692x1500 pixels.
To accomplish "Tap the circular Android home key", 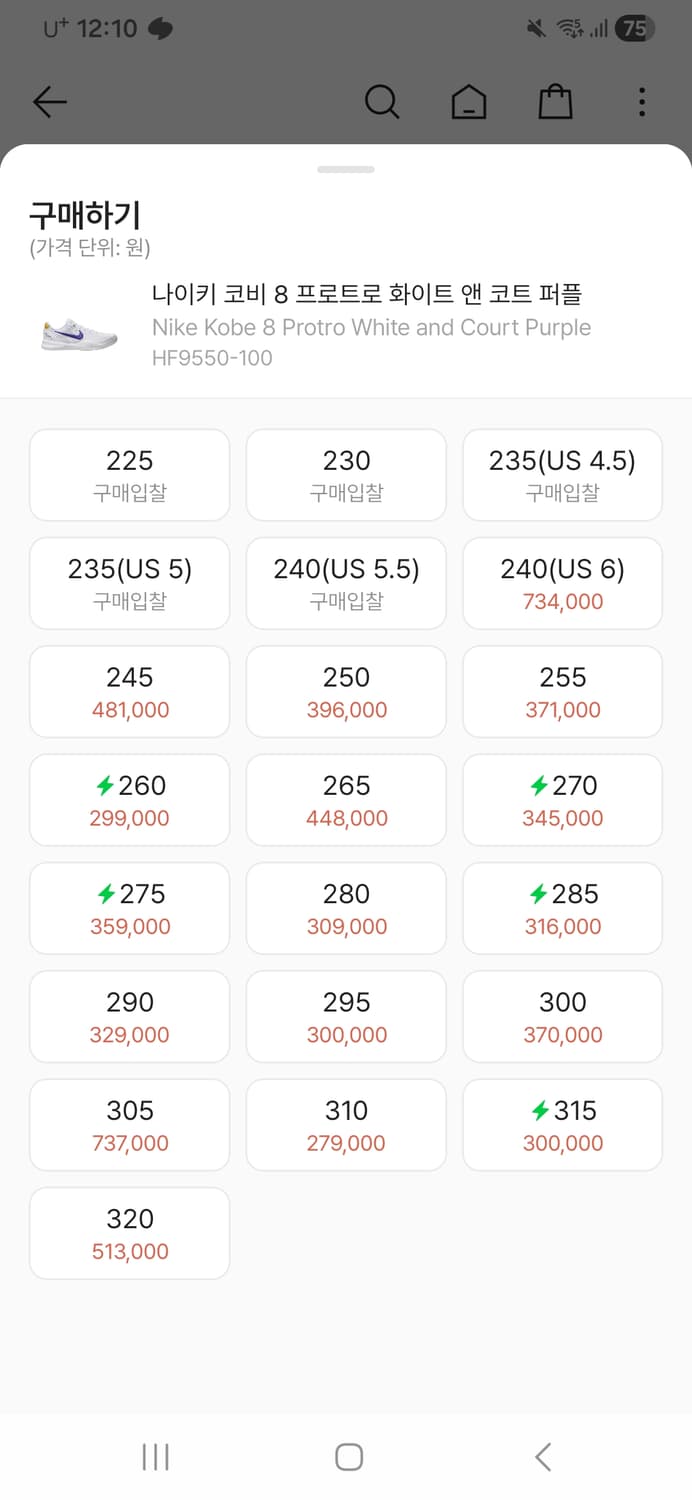I will click(x=347, y=1457).
